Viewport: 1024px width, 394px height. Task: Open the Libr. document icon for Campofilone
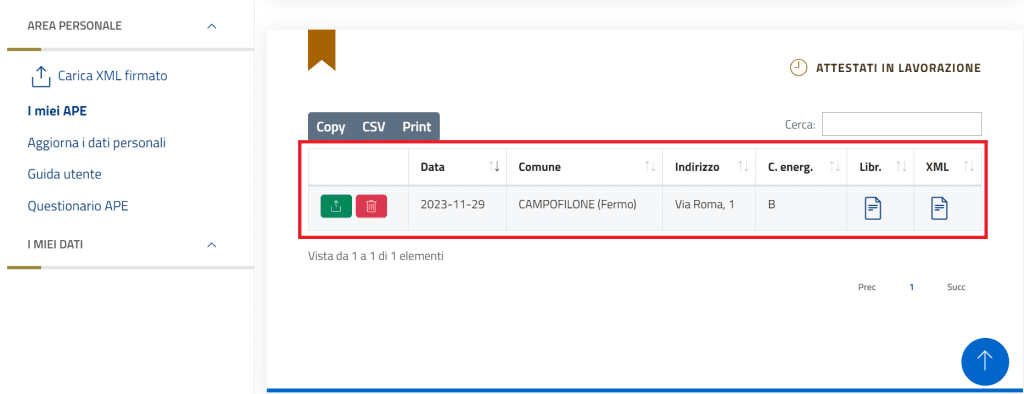(873, 208)
